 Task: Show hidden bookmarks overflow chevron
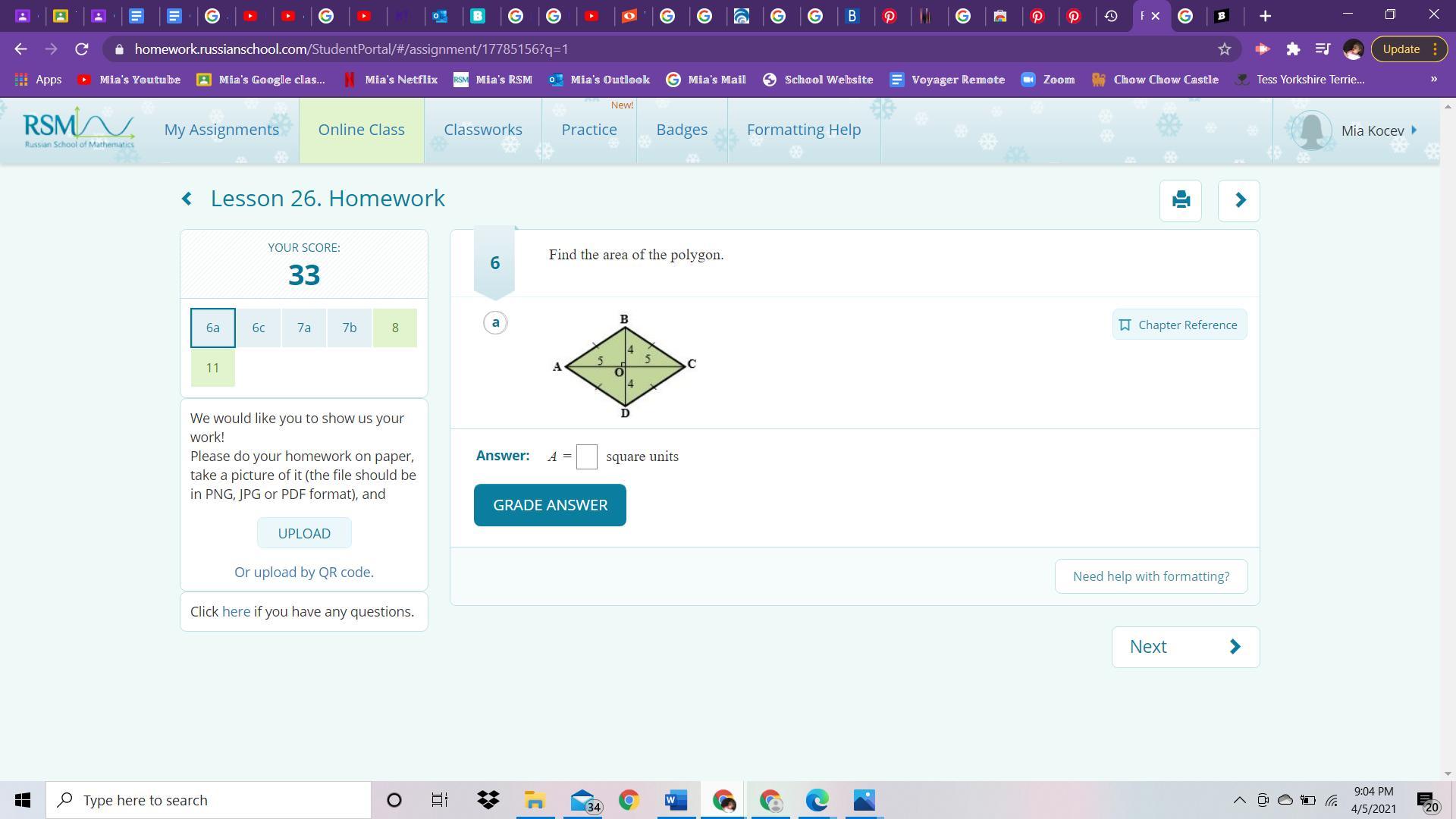(x=1433, y=80)
